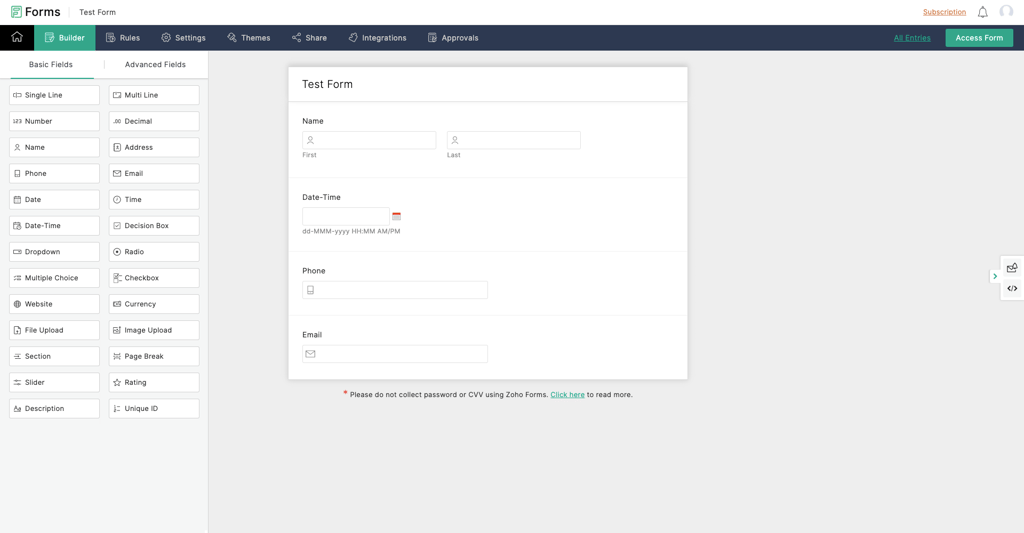Select the Basic Fields tab
The height and width of the screenshot is (533, 1024).
51,65
